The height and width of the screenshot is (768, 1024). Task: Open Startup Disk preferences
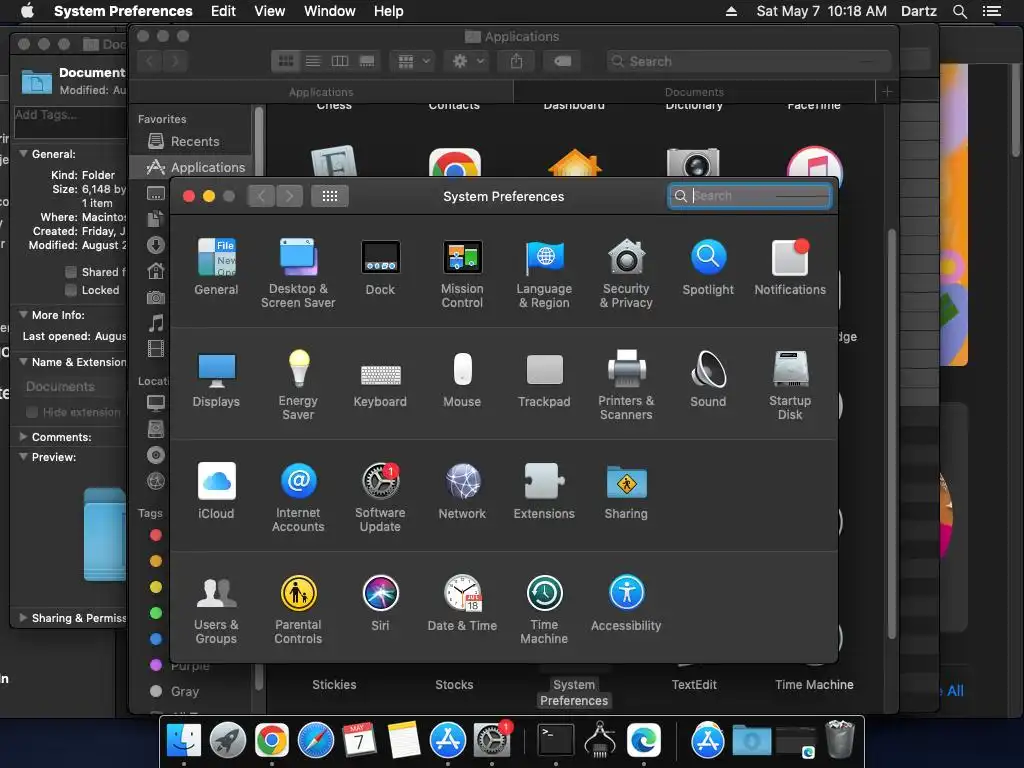[x=790, y=386]
